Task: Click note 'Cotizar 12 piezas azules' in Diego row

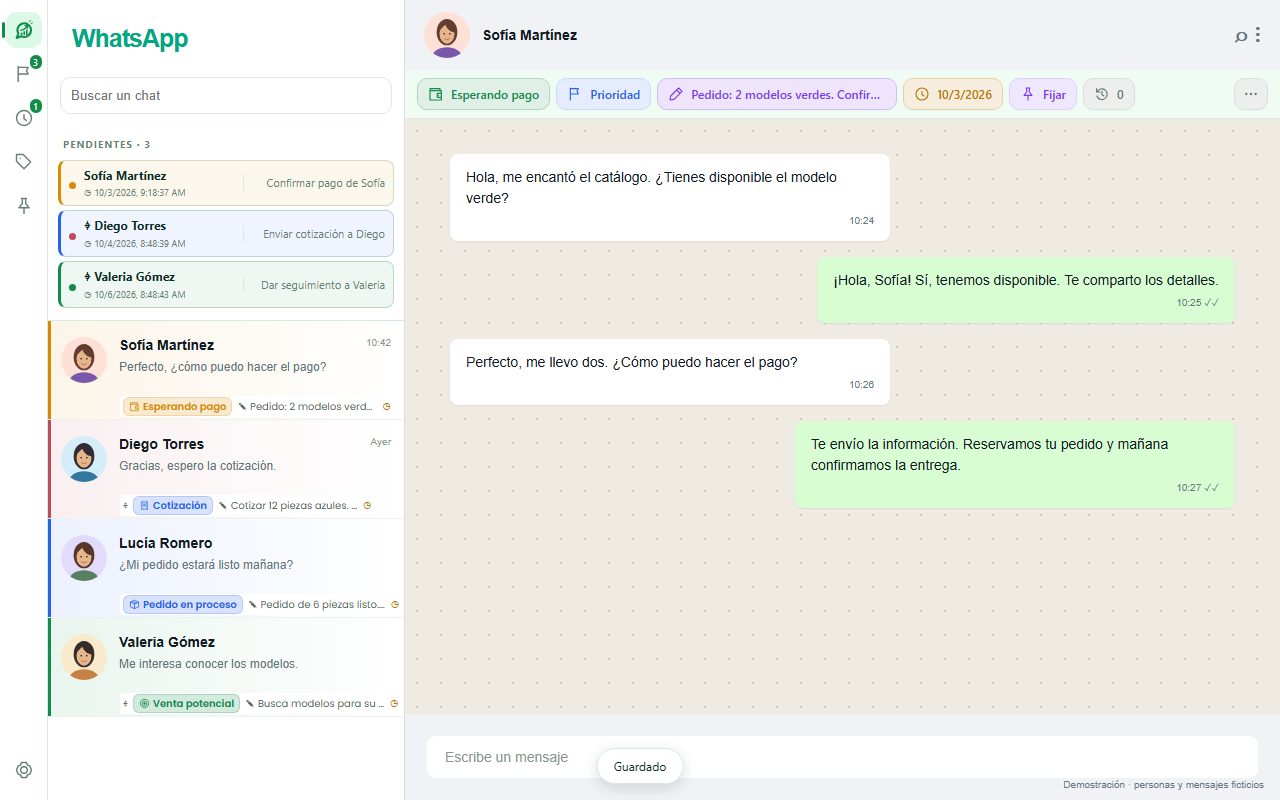Action: pos(288,506)
